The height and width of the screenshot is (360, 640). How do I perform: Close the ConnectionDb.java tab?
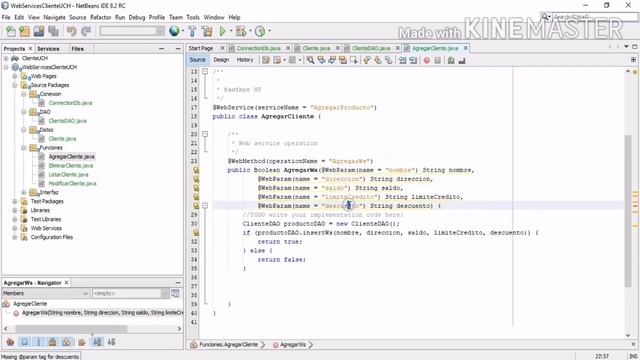tap(288, 48)
